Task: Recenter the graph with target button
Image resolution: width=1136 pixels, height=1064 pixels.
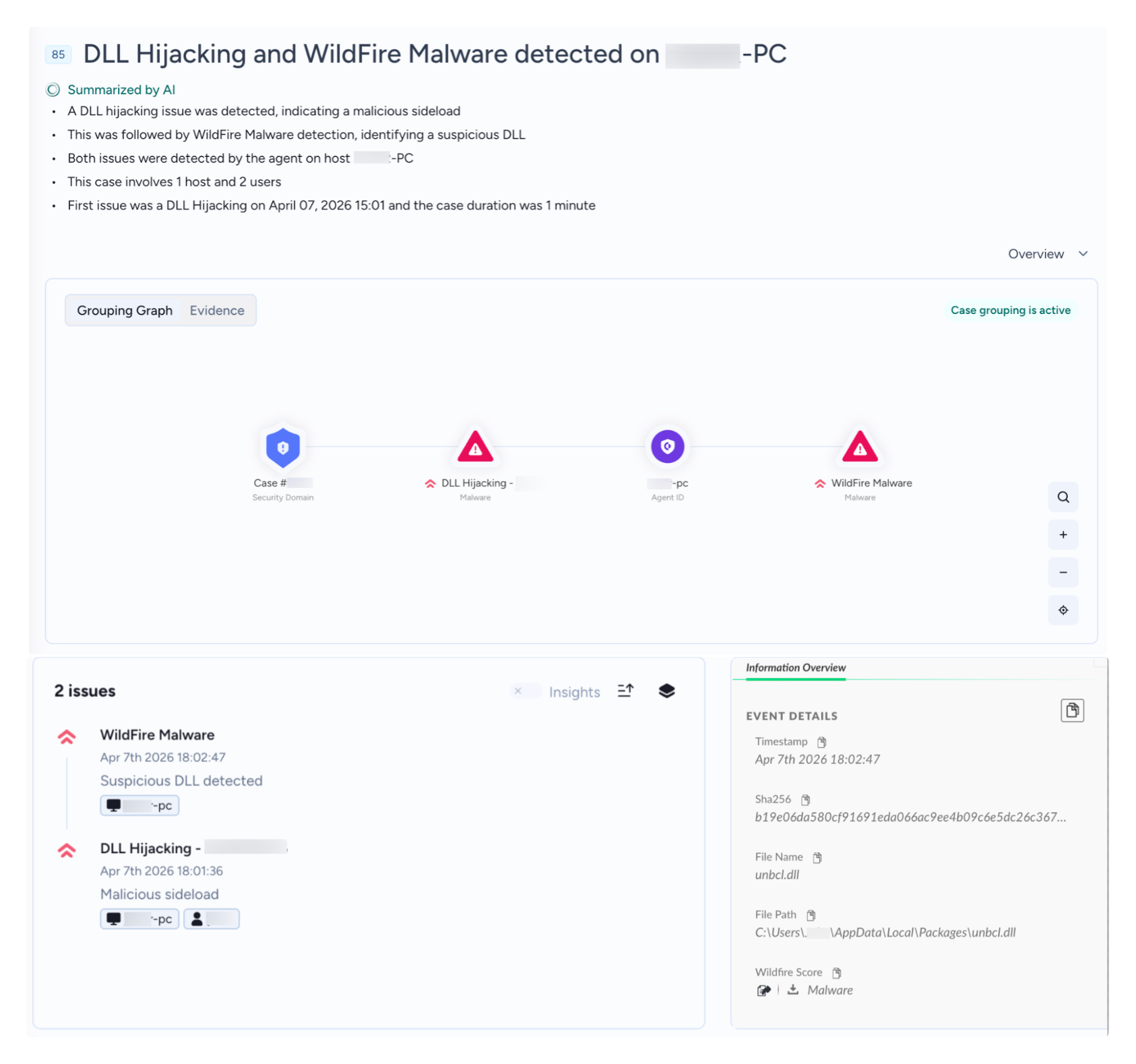Action: tap(1063, 611)
